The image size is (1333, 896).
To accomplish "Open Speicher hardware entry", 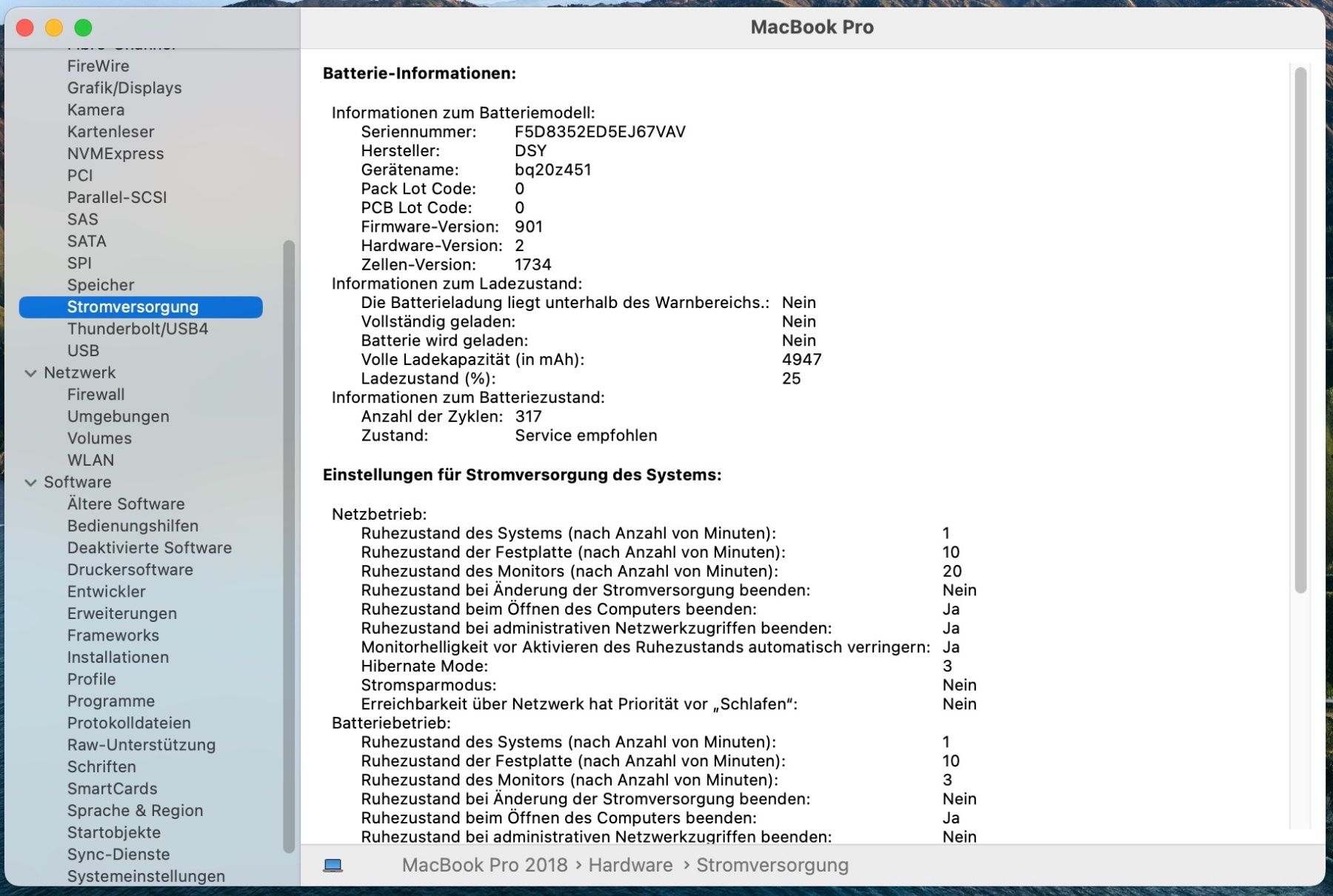I will click(101, 285).
